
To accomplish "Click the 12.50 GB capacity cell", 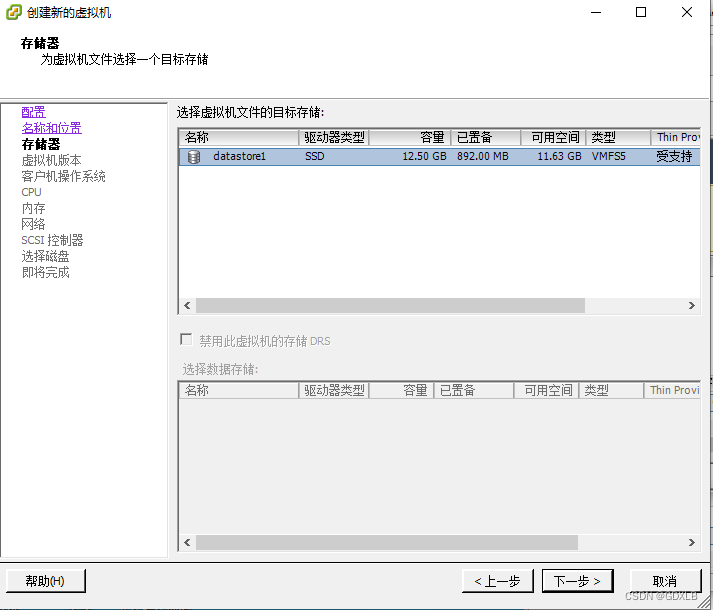I will coord(424,156).
